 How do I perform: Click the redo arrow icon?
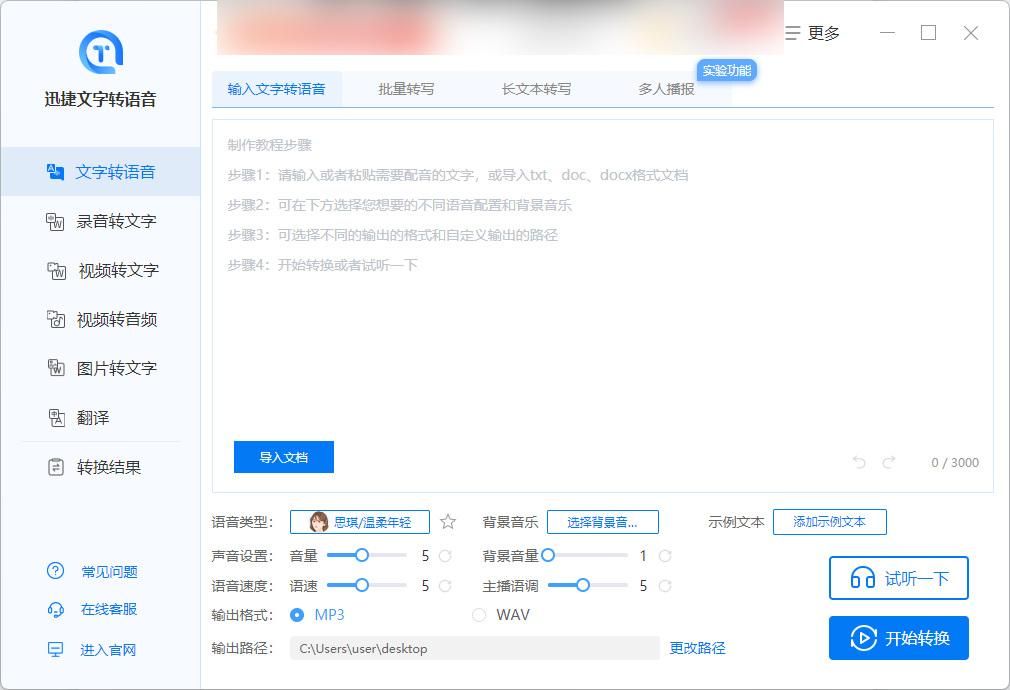[x=889, y=462]
